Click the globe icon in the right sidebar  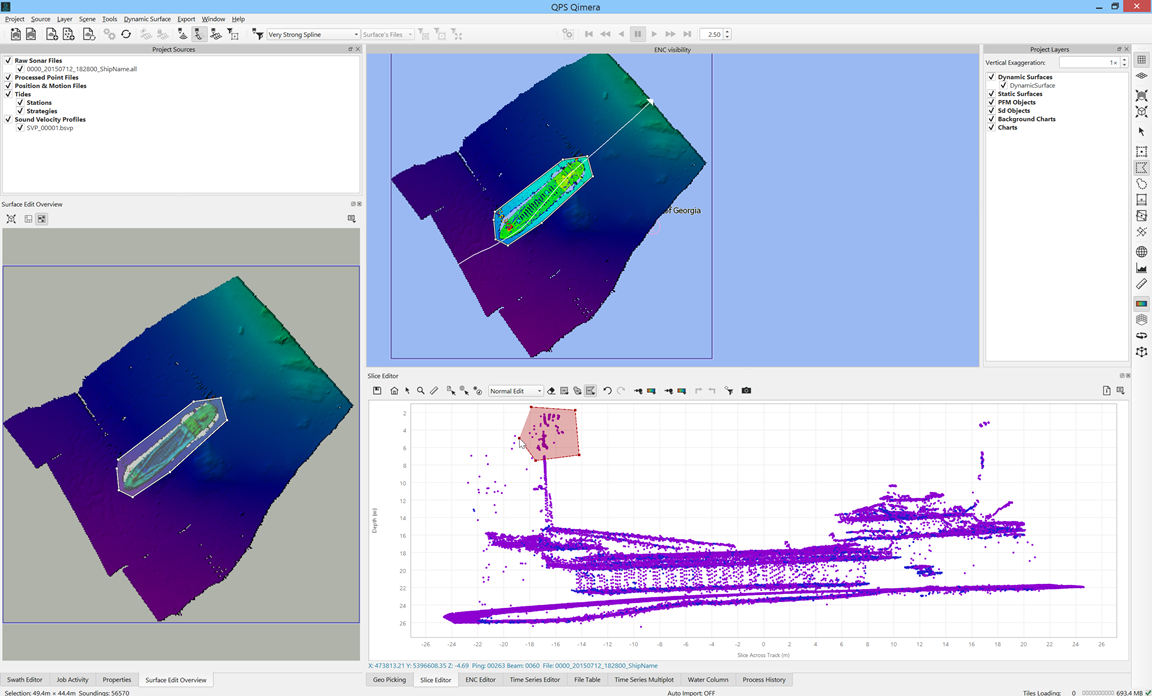1141,252
